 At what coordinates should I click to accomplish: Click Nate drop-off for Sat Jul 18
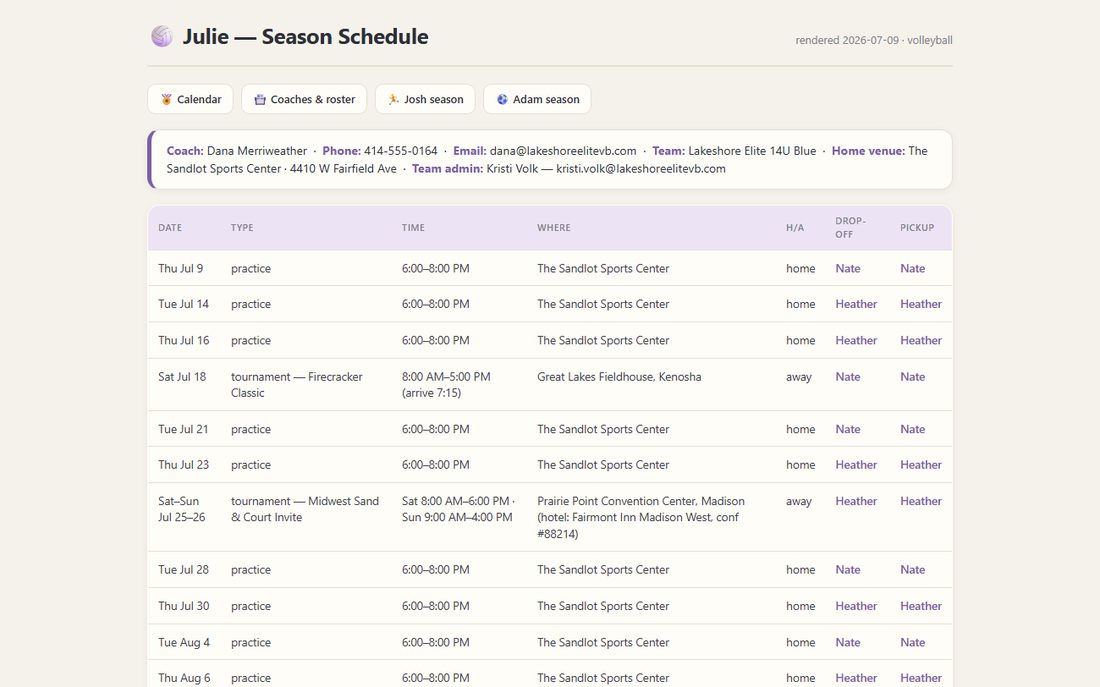point(847,377)
